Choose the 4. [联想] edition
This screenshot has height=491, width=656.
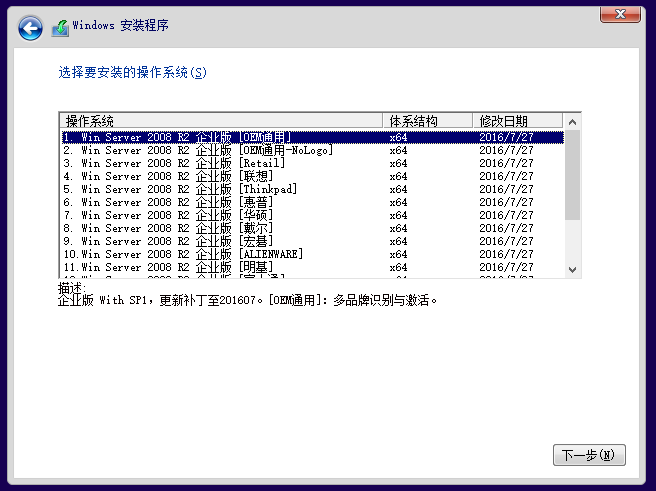click(x=313, y=176)
